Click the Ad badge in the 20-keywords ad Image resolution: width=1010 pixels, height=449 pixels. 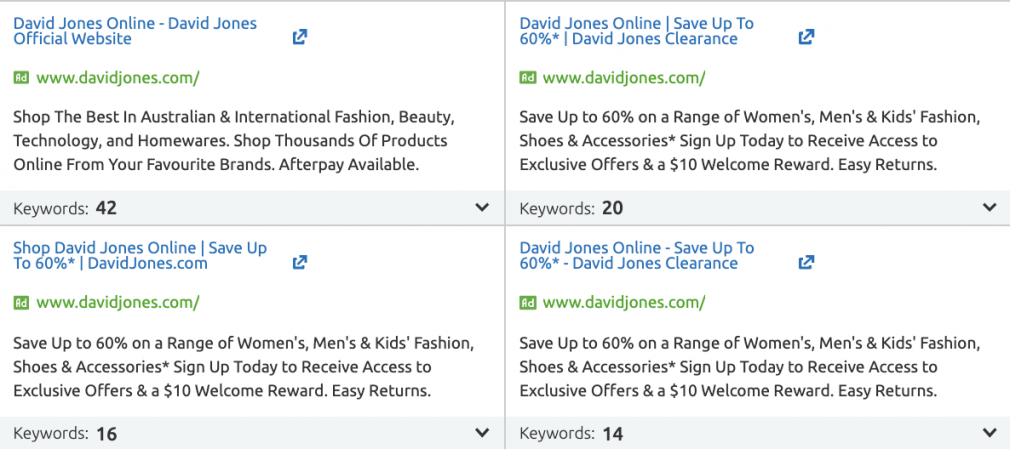pyautogui.click(x=528, y=78)
